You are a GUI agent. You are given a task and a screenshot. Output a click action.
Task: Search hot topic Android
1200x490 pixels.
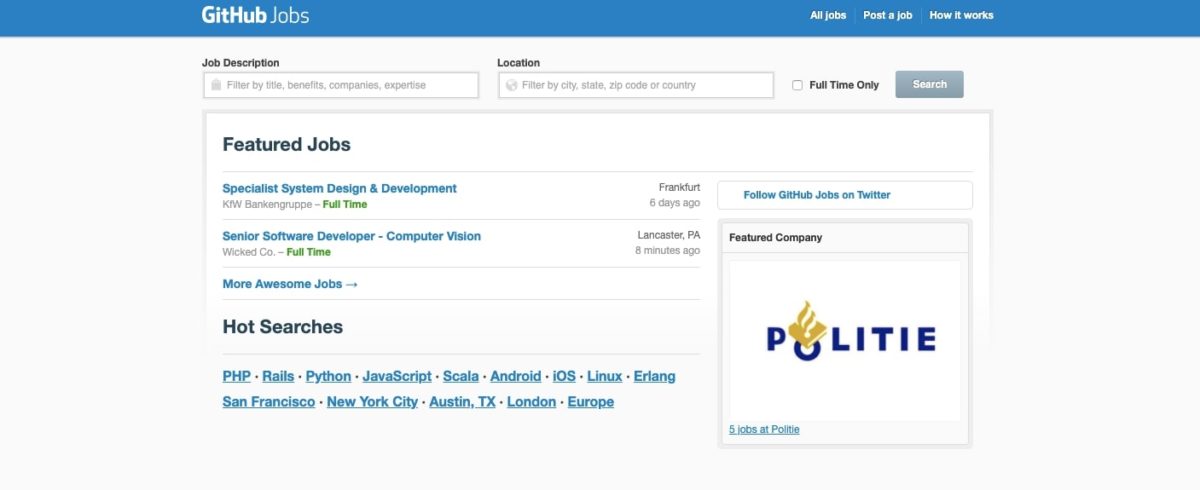[516, 376]
